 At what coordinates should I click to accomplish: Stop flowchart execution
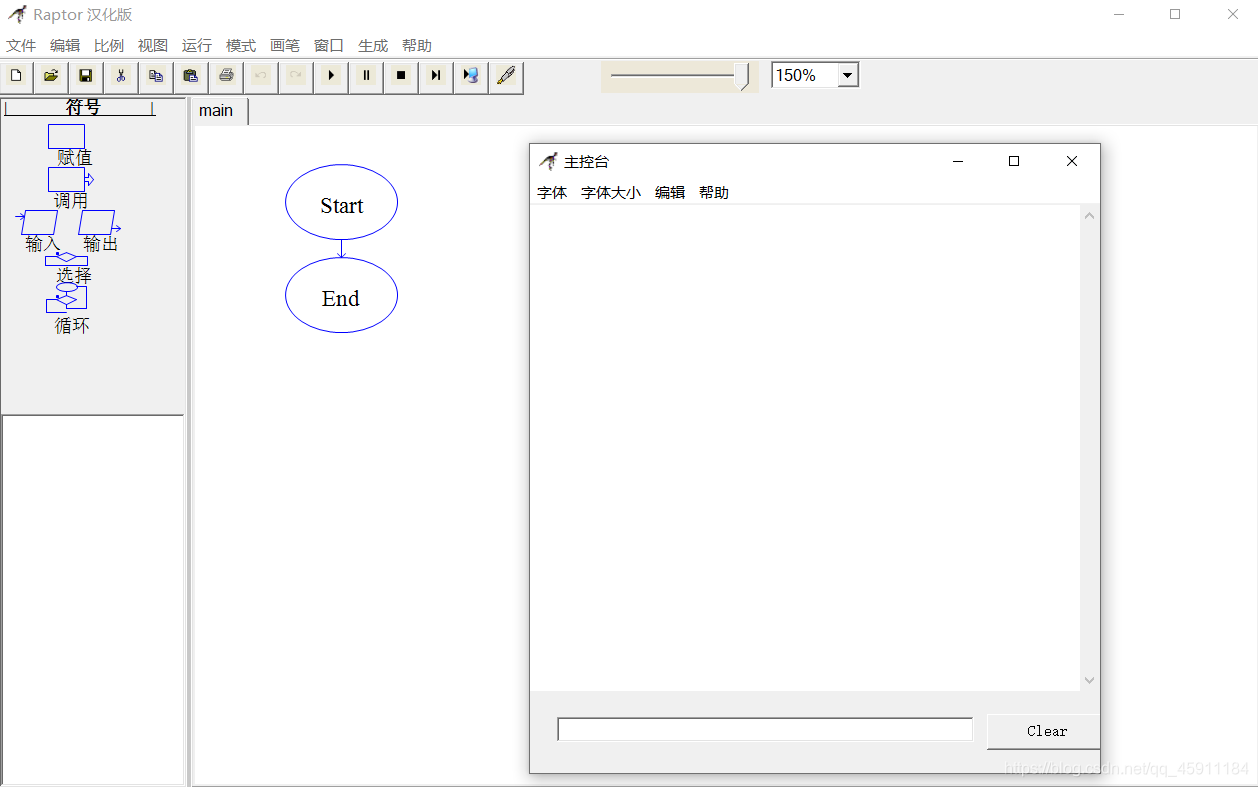click(401, 76)
